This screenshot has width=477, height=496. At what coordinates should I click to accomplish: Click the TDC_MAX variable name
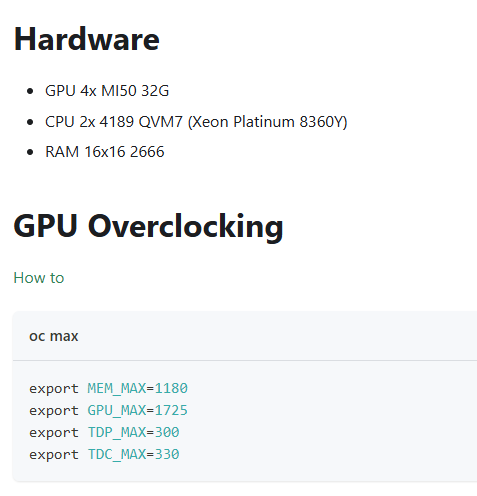pos(117,454)
